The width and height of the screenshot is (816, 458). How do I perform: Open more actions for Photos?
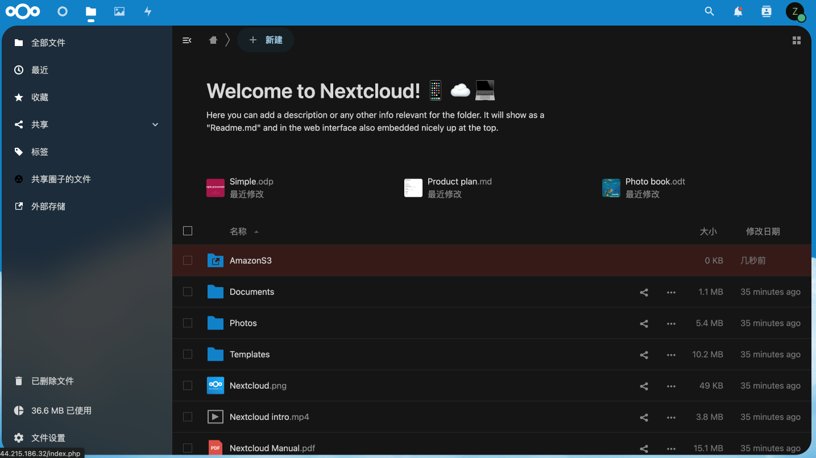pos(671,324)
